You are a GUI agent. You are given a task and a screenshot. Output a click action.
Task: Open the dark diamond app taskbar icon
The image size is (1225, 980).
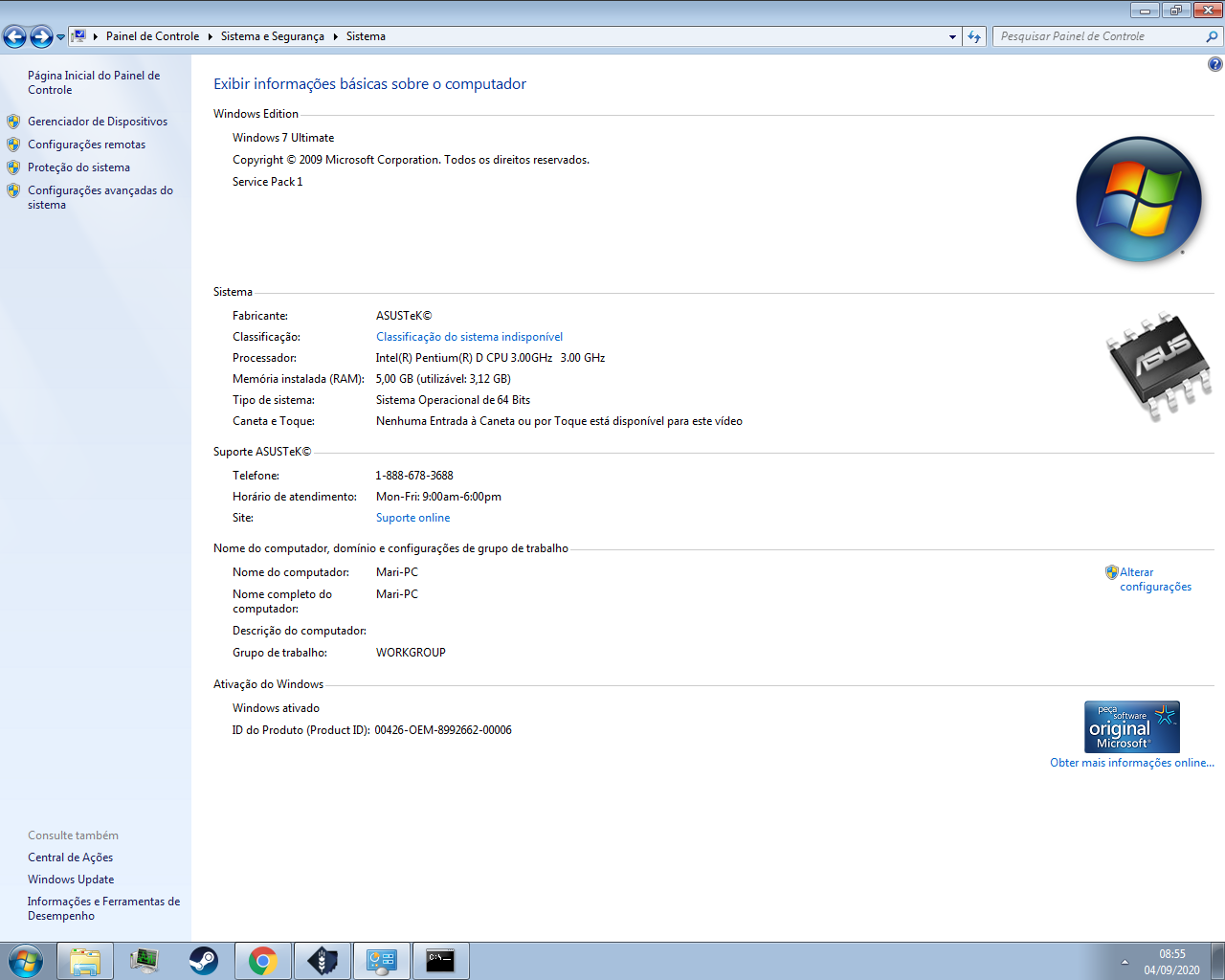pos(323,961)
